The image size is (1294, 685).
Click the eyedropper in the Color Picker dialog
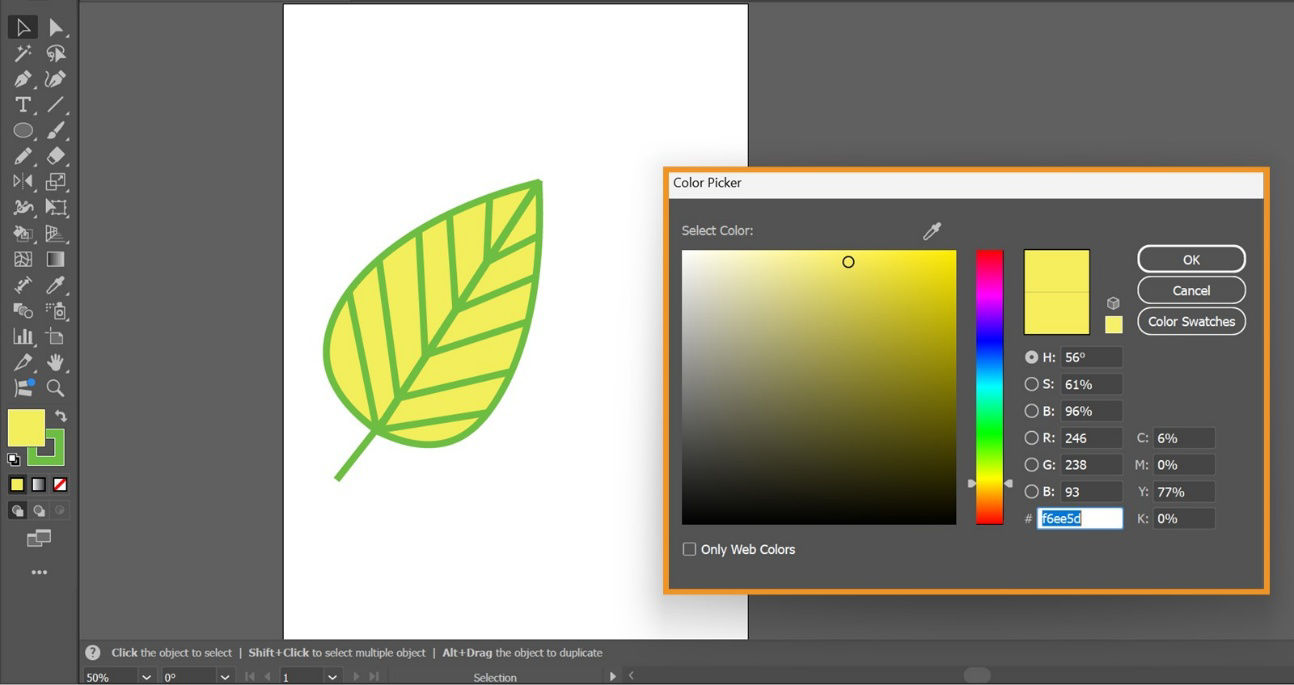(932, 230)
